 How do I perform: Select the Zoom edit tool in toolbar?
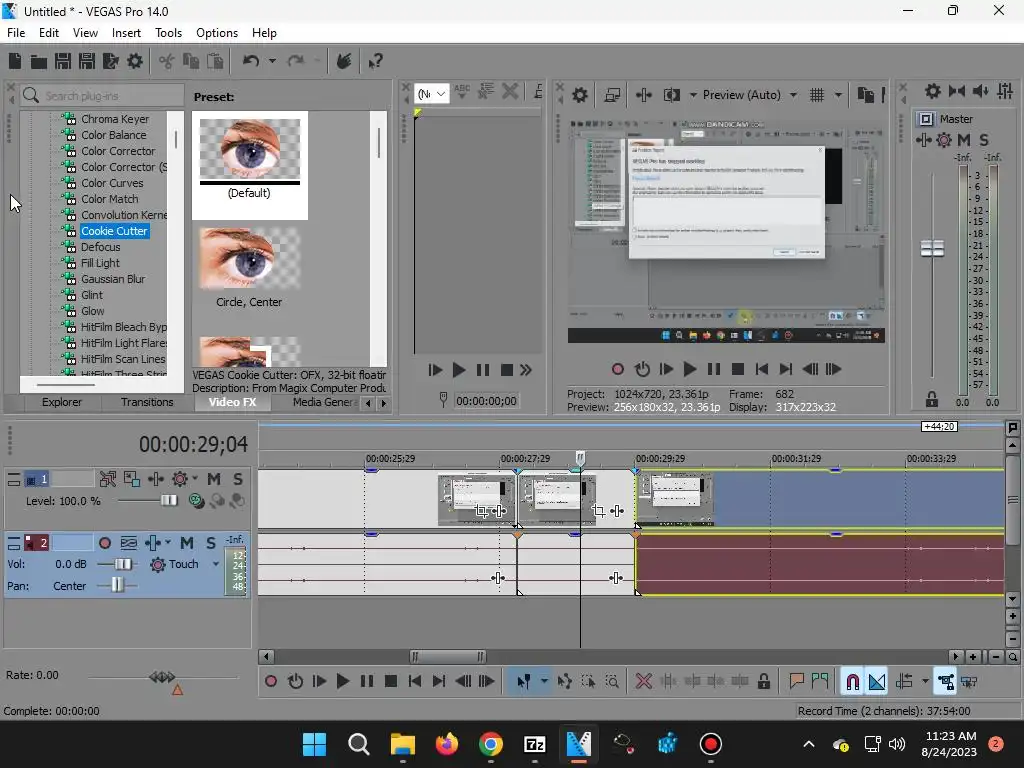coord(612,682)
